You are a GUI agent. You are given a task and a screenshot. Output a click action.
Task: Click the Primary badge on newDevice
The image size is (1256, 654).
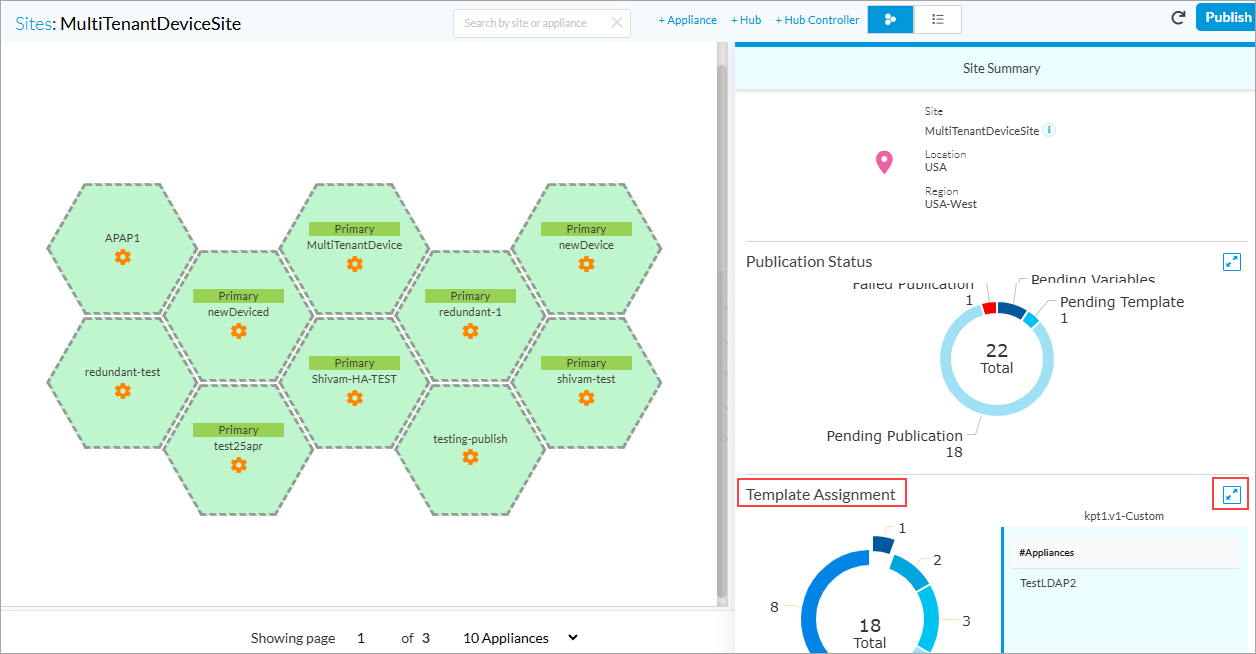click(x=586, y=229)
